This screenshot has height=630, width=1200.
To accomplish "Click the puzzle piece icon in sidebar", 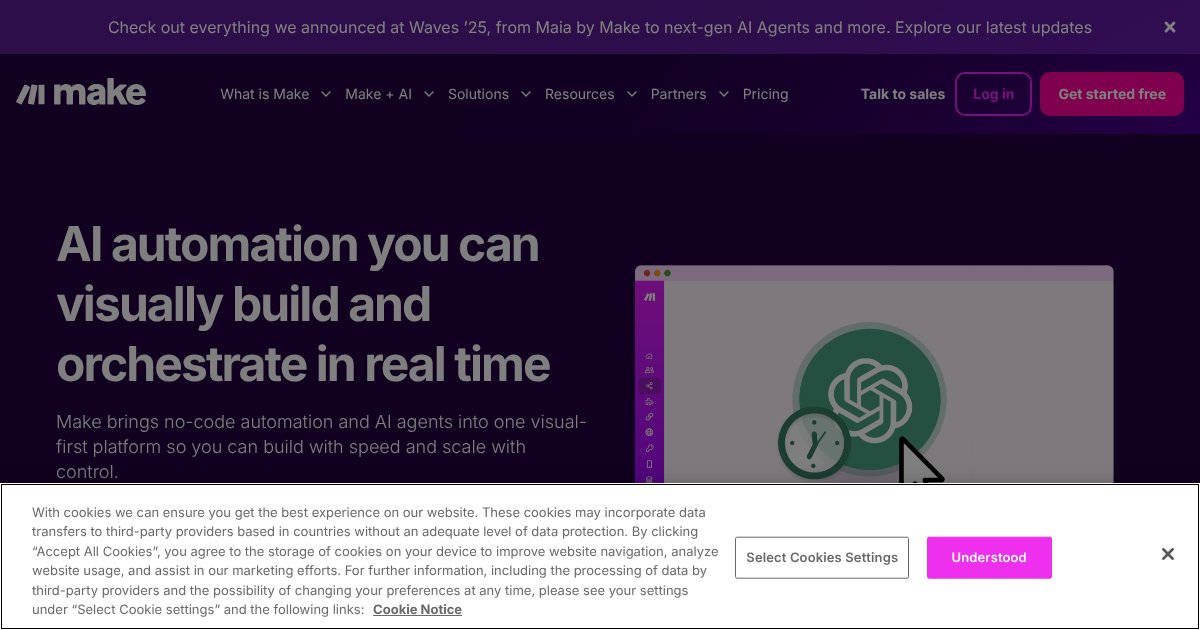I will pyautogui.click(x=649, y=401).
